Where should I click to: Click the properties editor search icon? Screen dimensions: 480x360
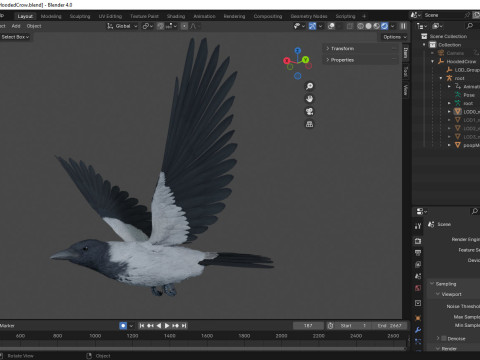pos(475,211)
